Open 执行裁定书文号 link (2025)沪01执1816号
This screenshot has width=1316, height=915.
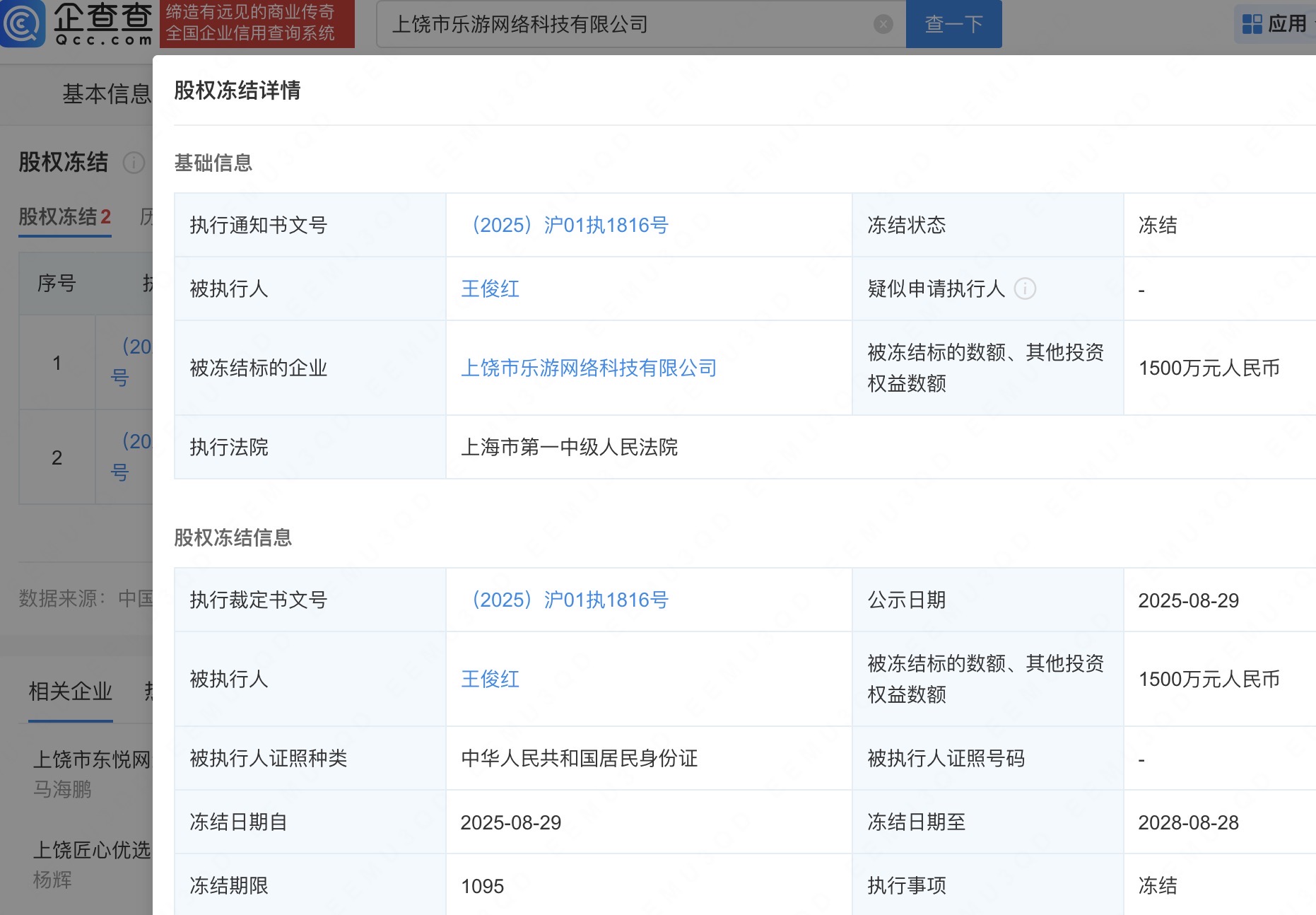(565, 600)
